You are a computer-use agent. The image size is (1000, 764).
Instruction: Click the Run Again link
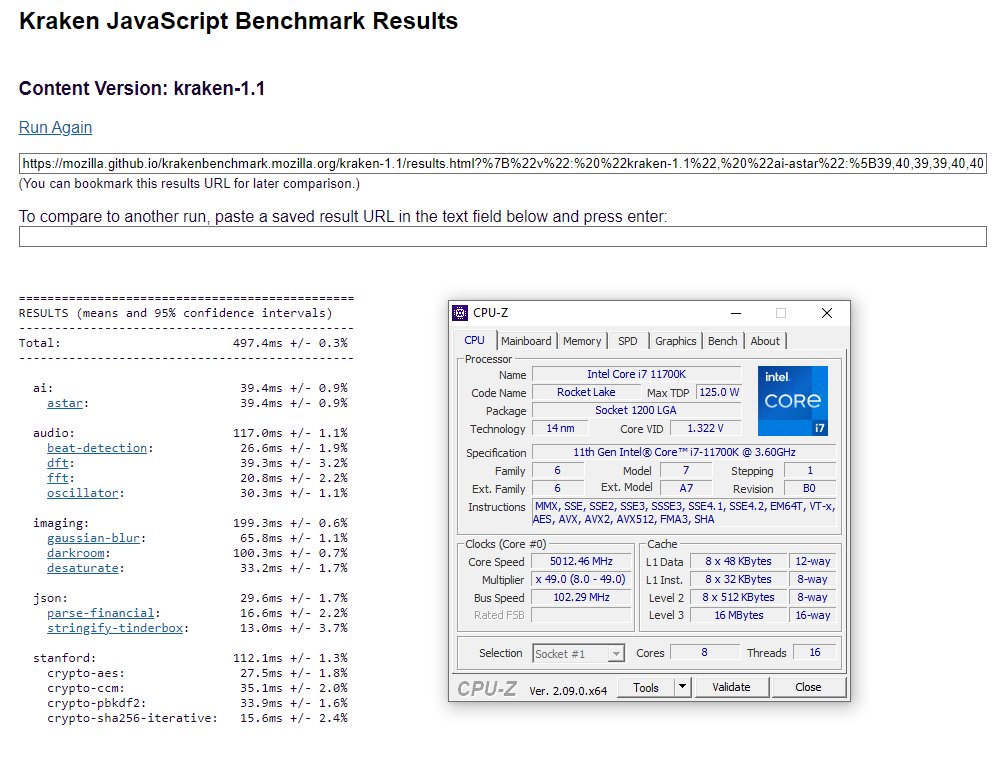point(55,127)
